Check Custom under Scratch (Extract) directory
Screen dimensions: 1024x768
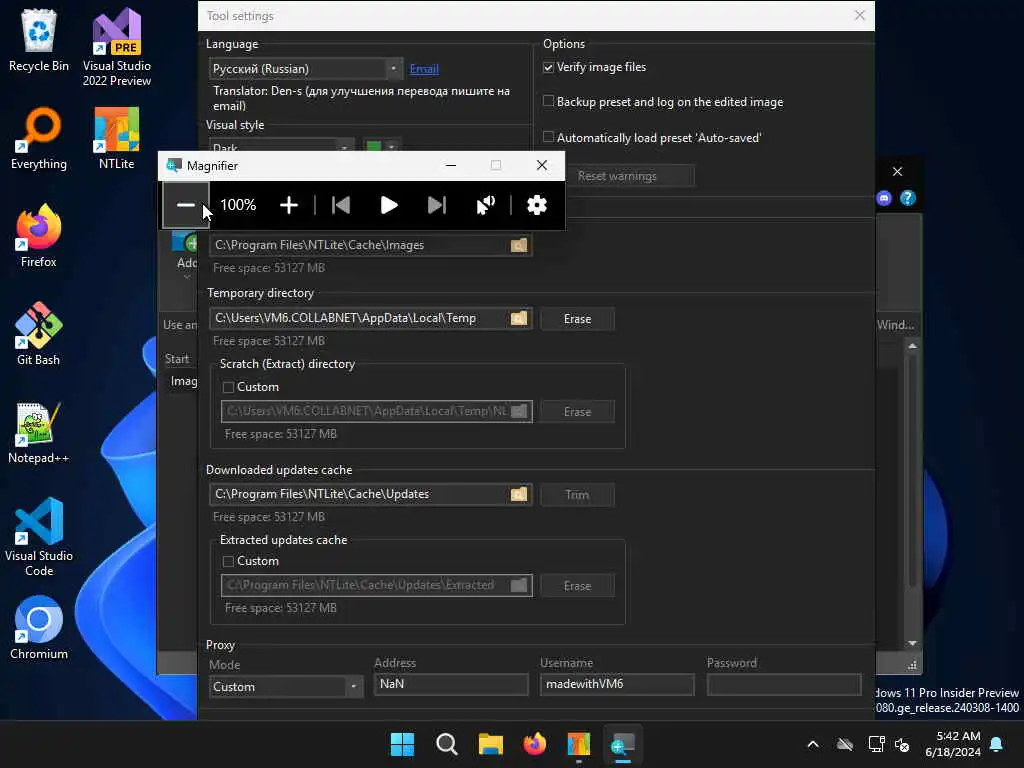[x=229, y=387]
